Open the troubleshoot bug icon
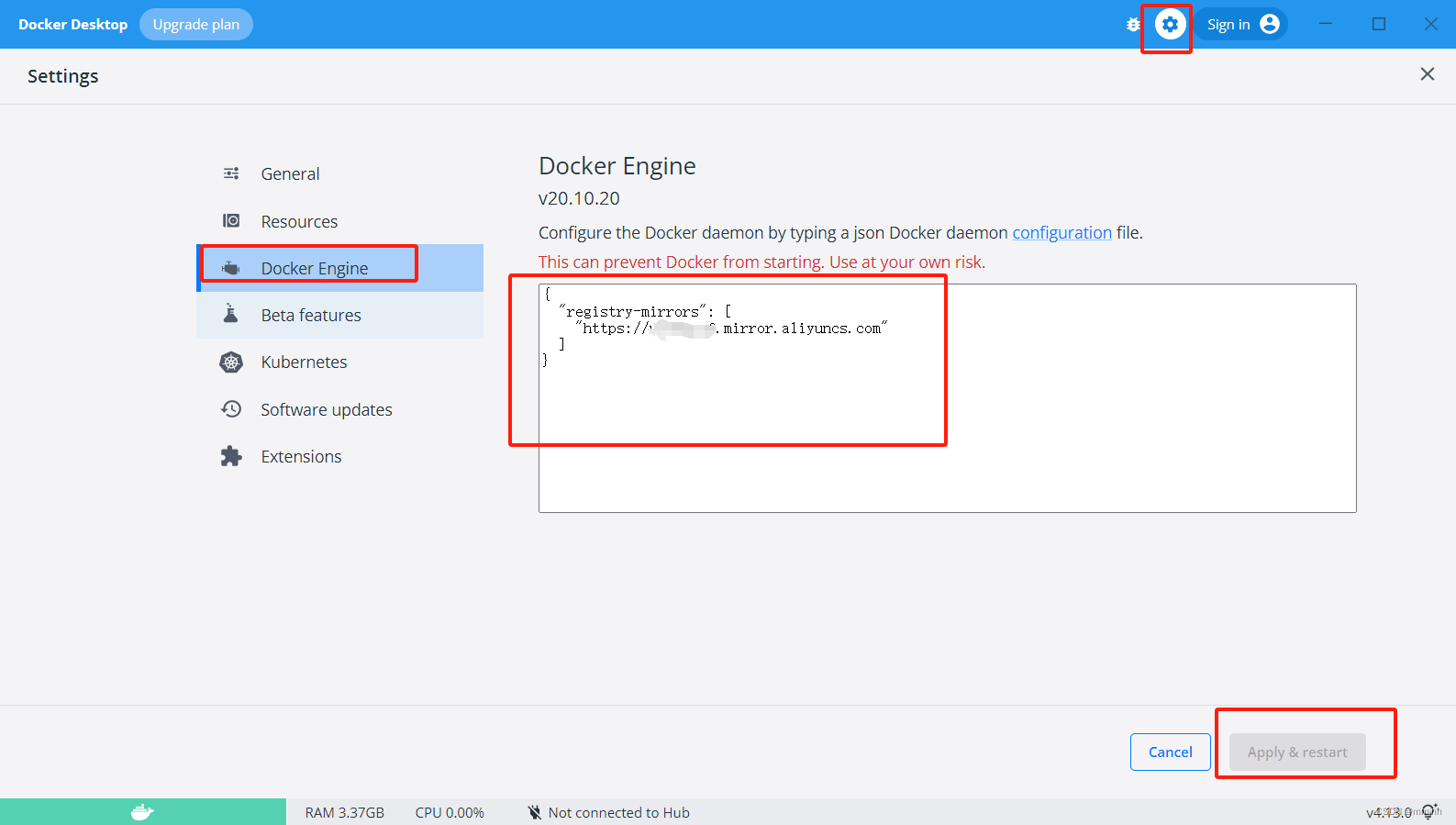This screenshot has width=1456, height=825. [1133, 25]
